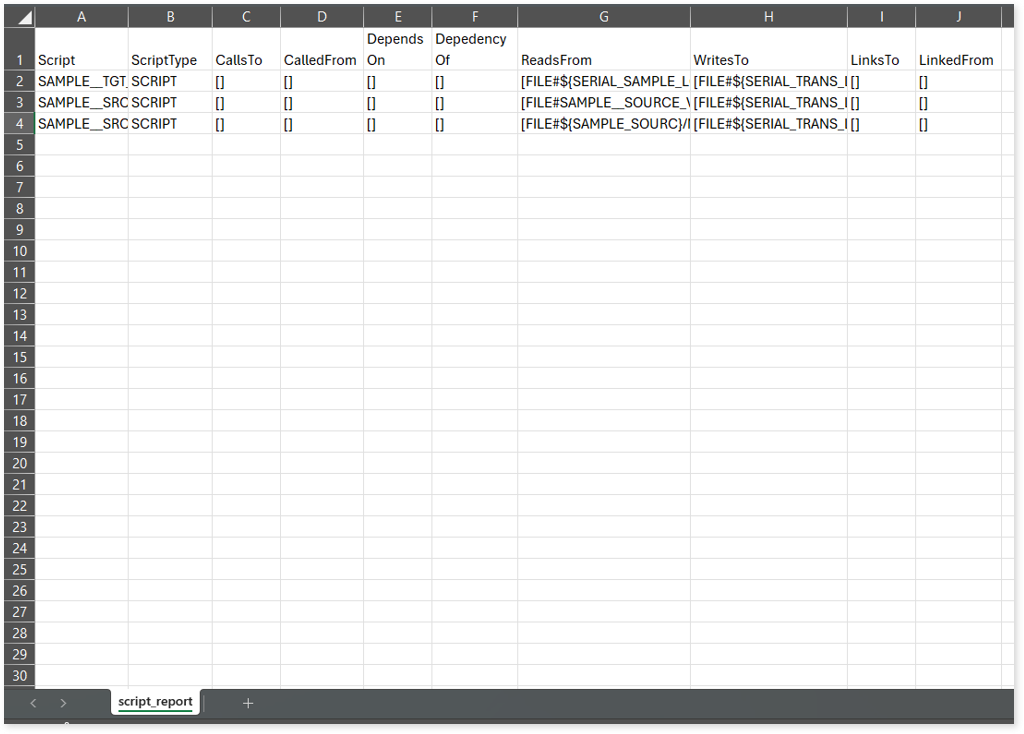Image resolution: width=1024 pixels, height=734 pixels.
Task: Select the Depends On header cell
Action: point(397,49)
